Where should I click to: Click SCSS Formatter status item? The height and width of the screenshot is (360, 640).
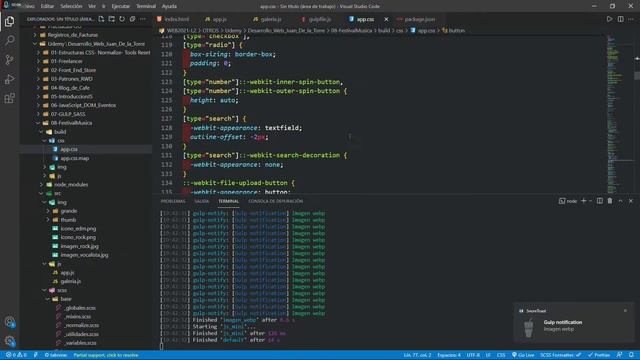pyautogui.click(x=560, y=355)
